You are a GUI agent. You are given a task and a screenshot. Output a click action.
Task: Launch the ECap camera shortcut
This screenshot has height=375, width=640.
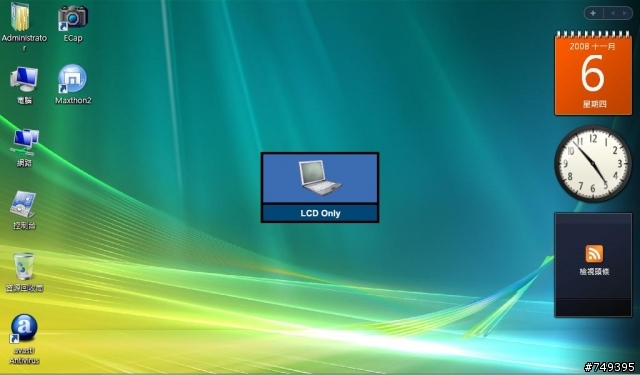[x=73, y=18]
